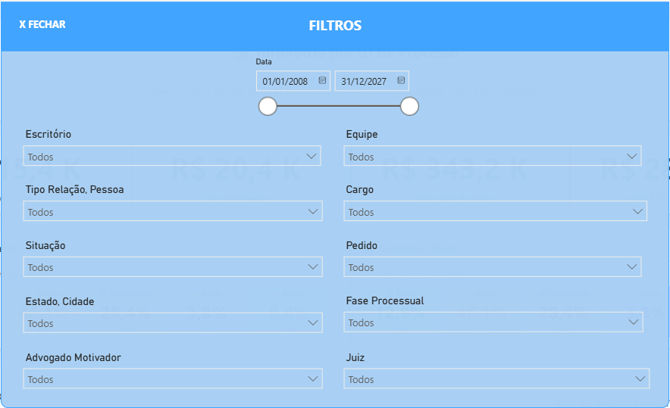
Task: Open the Fase Processual dropdown
Action: (495, 323)
